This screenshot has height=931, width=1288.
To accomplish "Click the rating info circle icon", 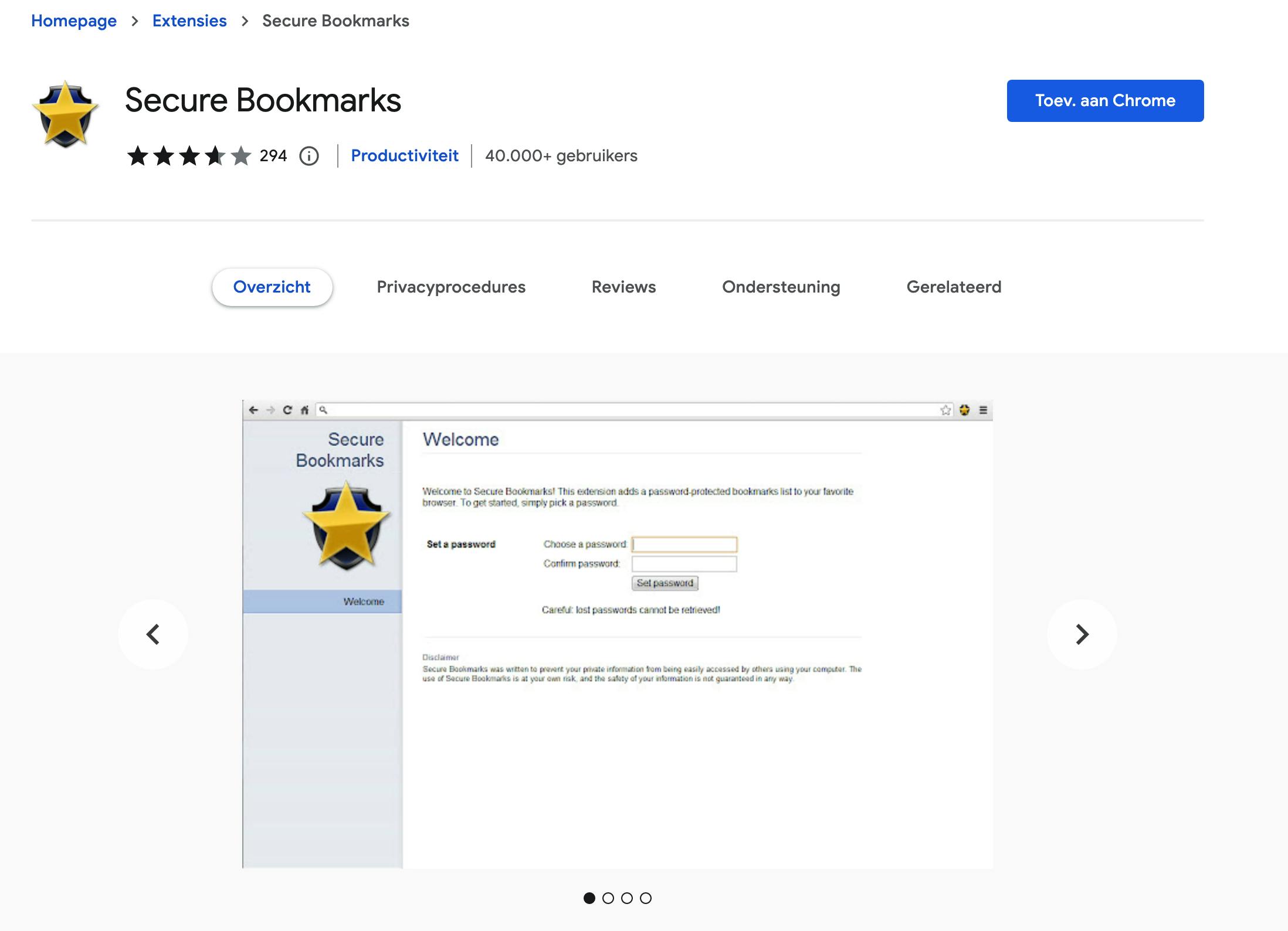I will pos(309,156).
